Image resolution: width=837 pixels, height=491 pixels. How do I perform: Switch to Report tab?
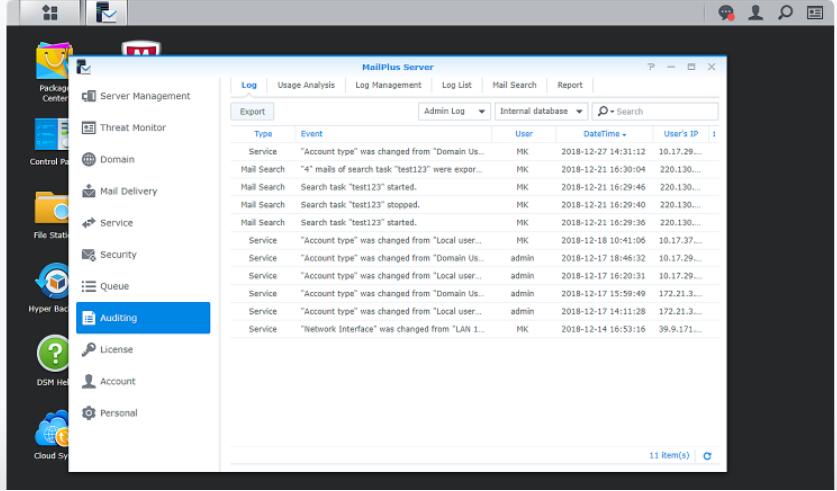pyautogui.click(x=570, y=85)
